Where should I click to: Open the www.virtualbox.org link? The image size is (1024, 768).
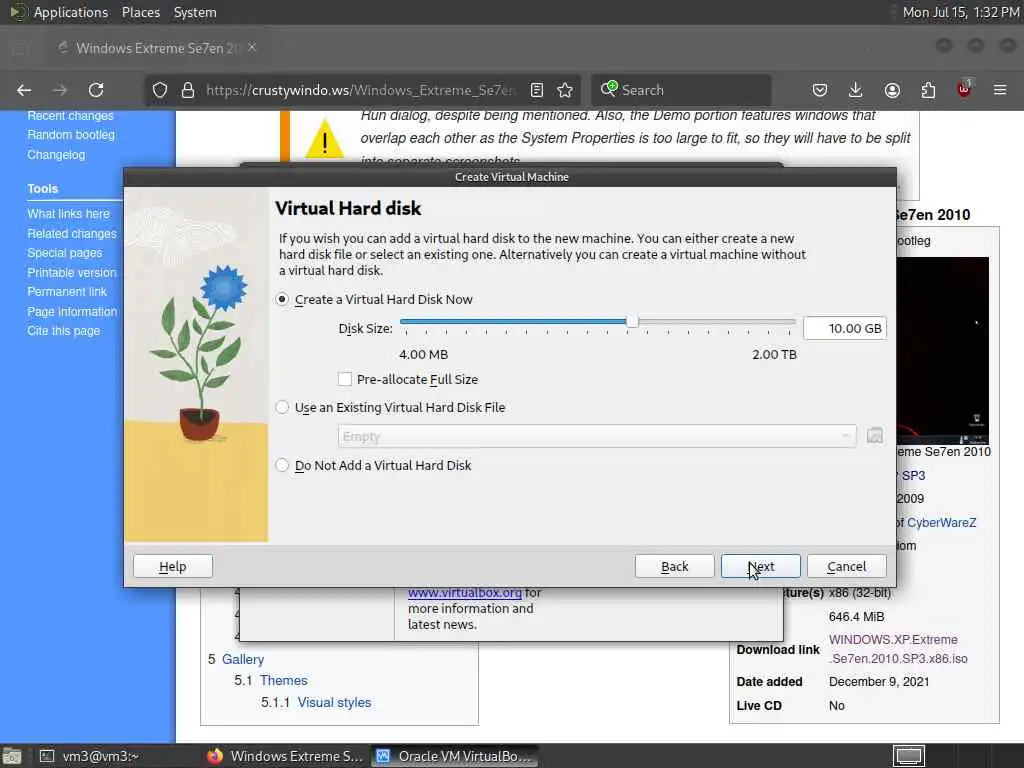(x=465, y=593)
